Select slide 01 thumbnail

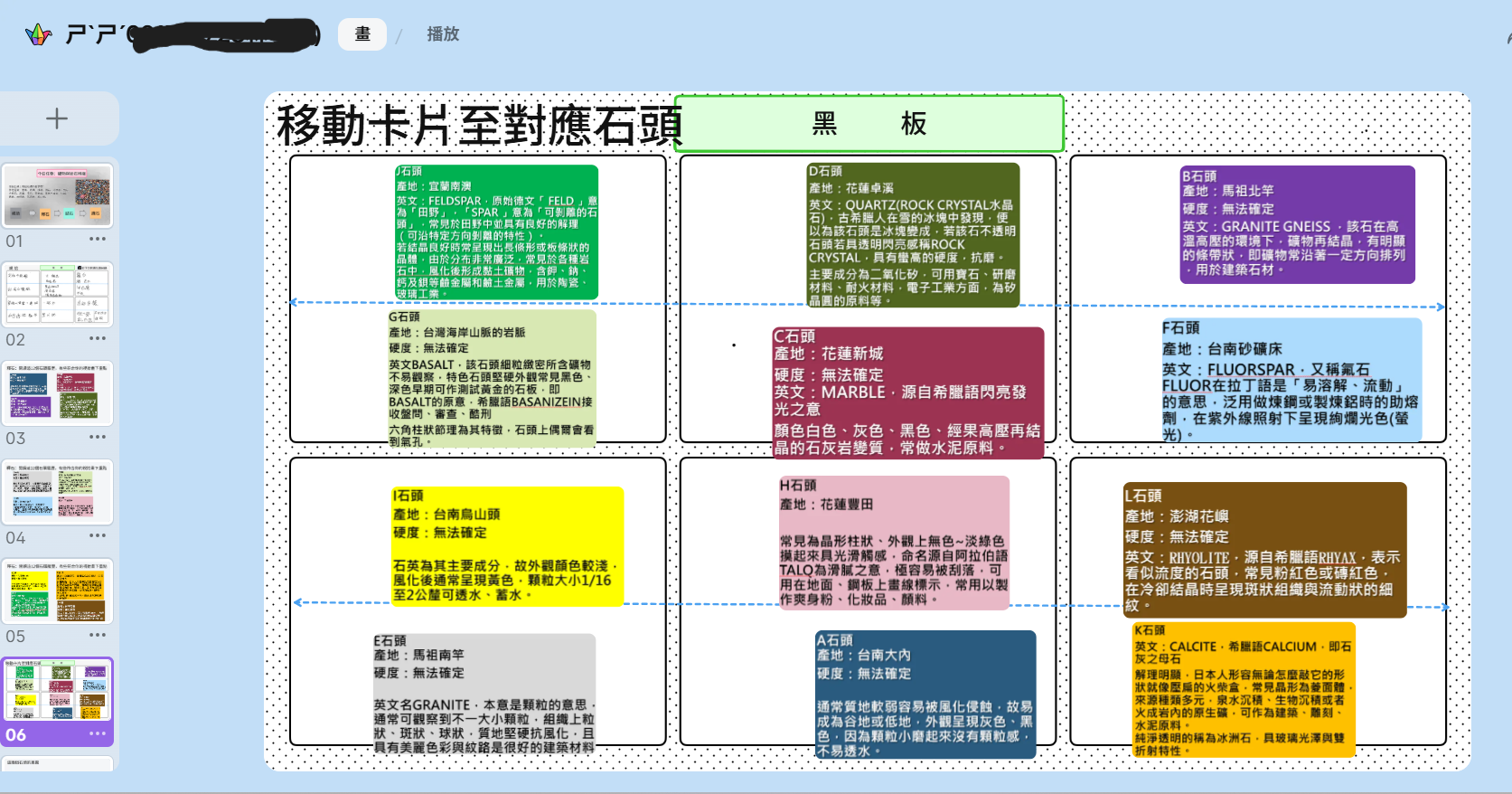tap(58, 195)
